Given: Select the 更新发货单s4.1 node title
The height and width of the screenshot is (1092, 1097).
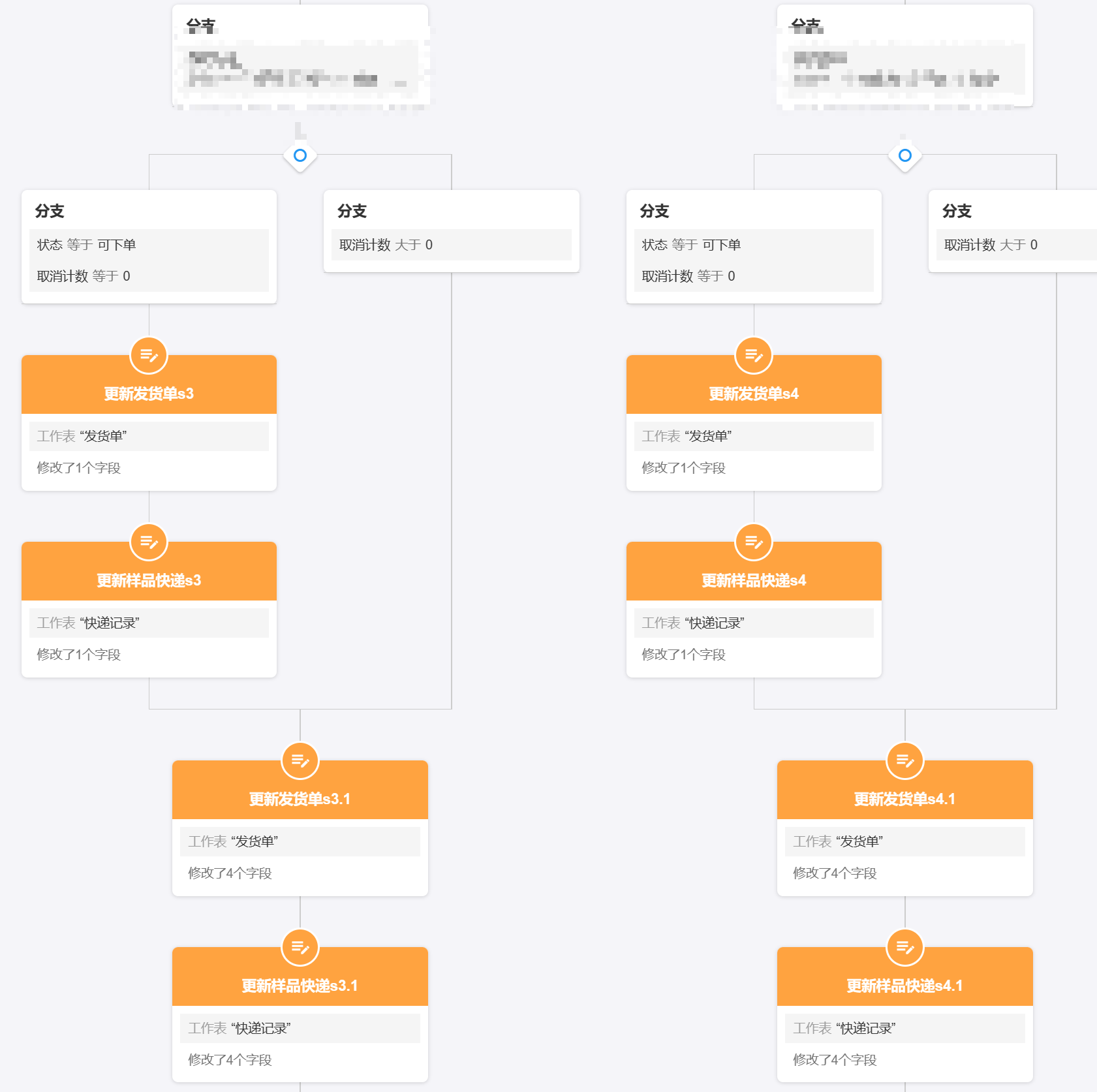Looking at the screenshot, I should click(x=904, y=799).
